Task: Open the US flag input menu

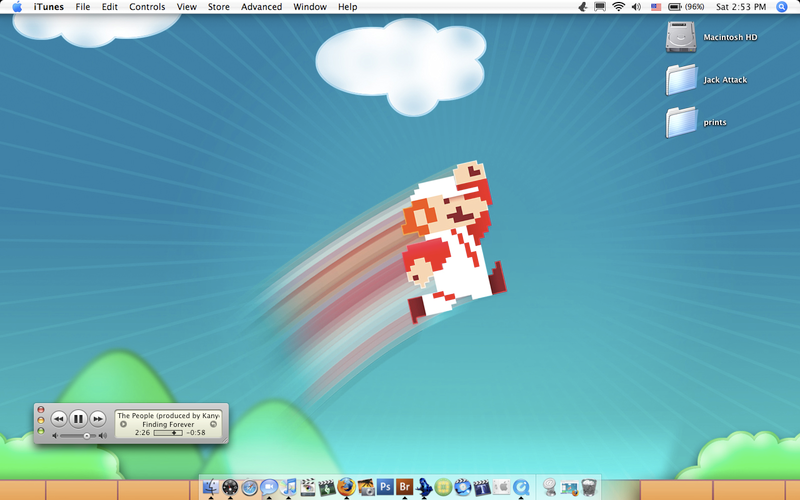Action: click(x=656, y=7)
